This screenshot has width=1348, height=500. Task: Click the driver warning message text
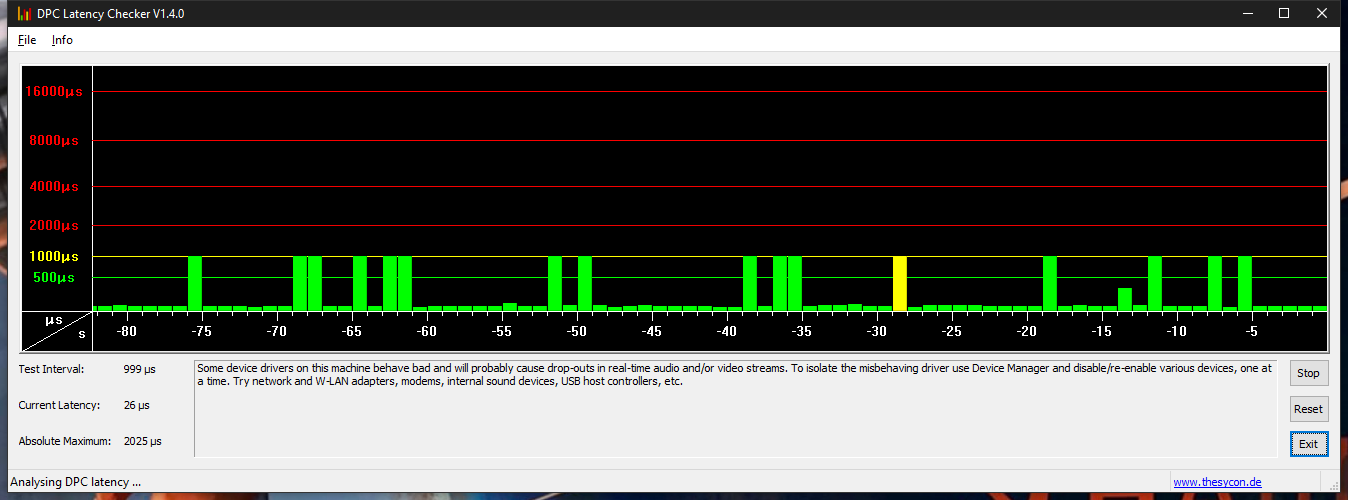pos(735,374)
